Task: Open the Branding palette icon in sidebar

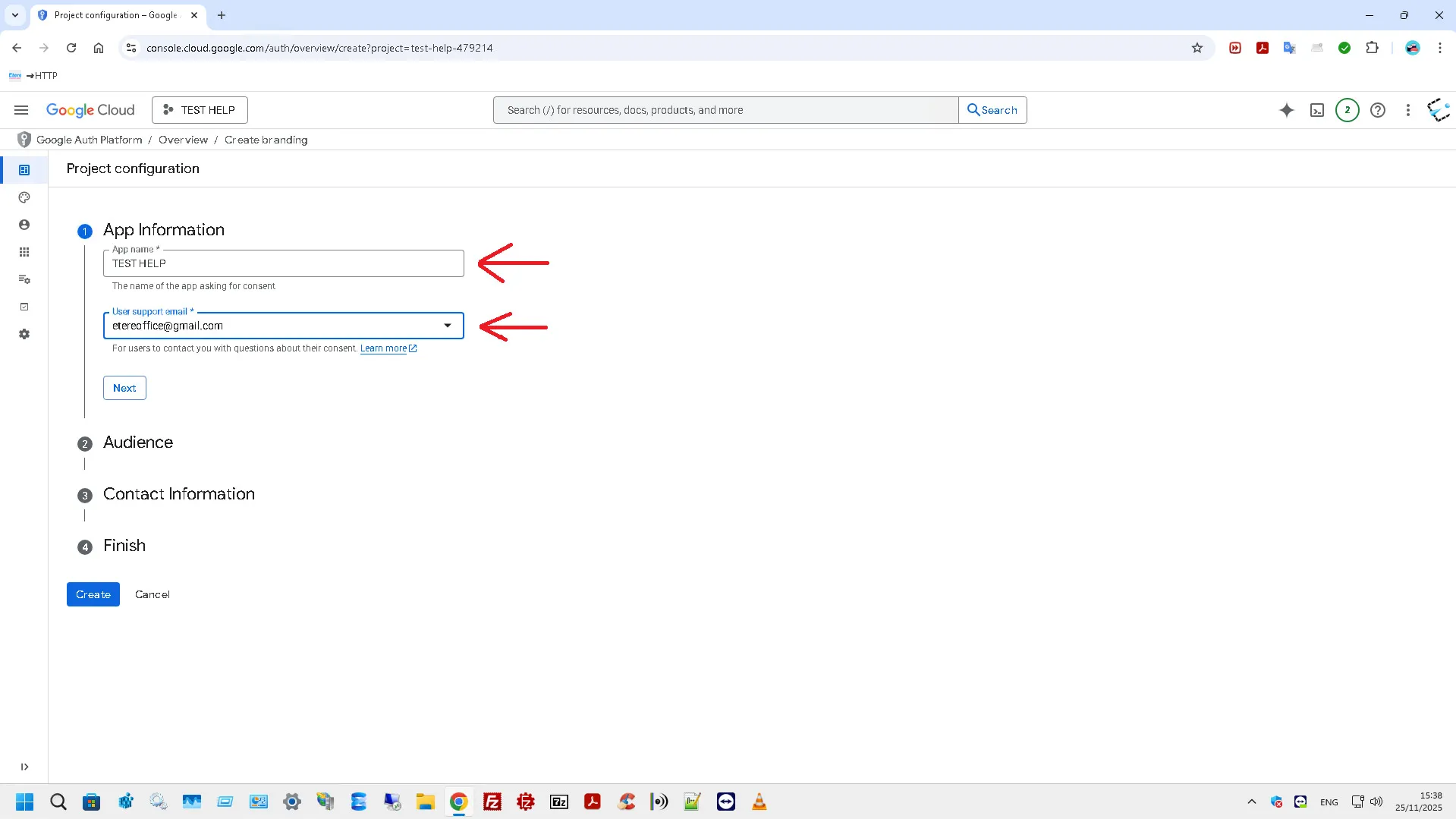Action: click(x=24, y=197)
